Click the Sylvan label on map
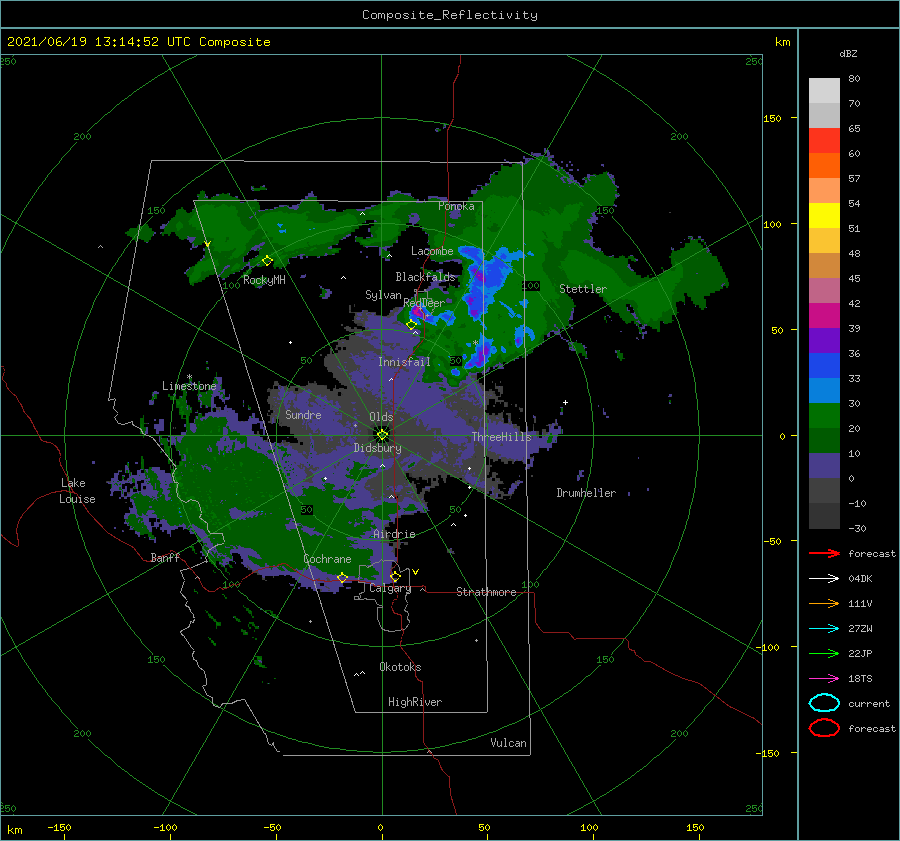This screenshot has height=841, width=900. (x=383, y=295)
